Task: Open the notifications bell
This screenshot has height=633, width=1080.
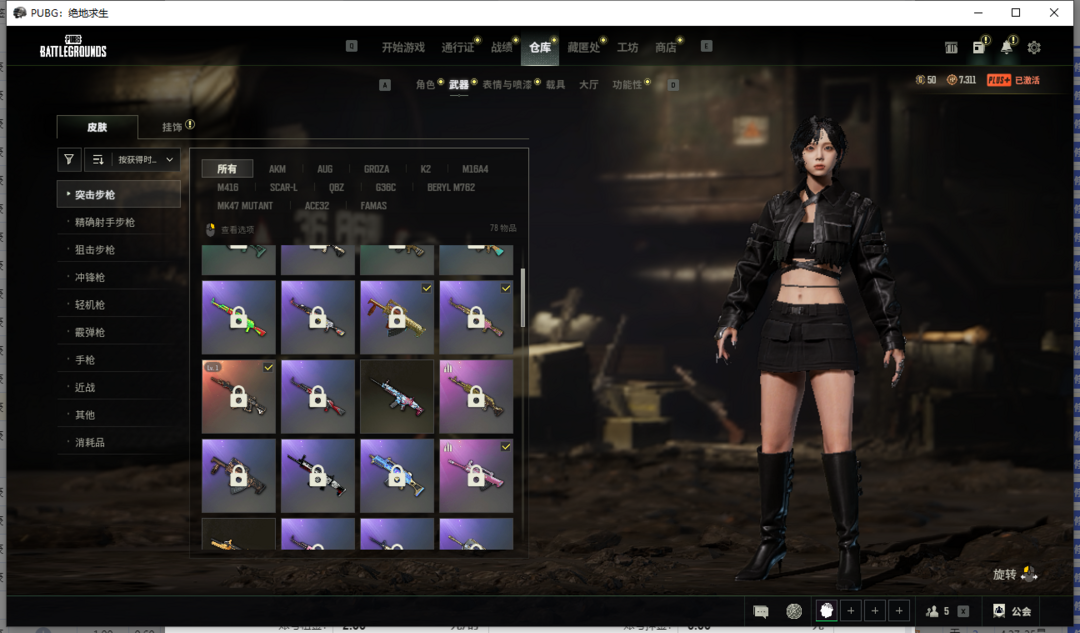Action: [1006, 47]
